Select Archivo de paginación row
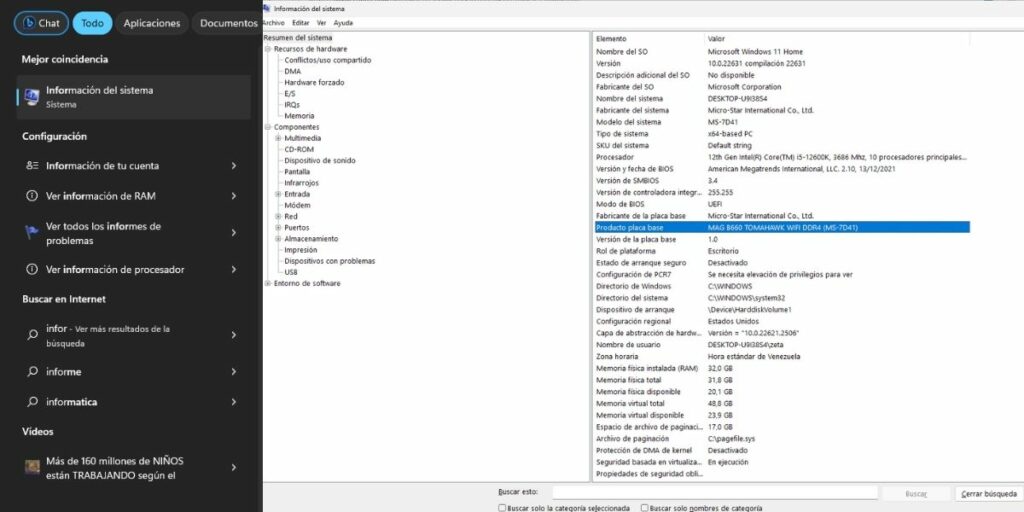 [782, 439]
